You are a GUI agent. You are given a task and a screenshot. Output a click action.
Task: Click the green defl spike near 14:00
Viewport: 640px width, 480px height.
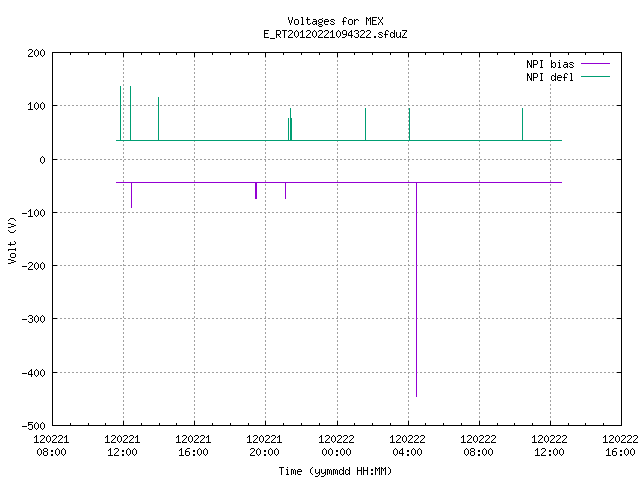[x=158, y=119]
